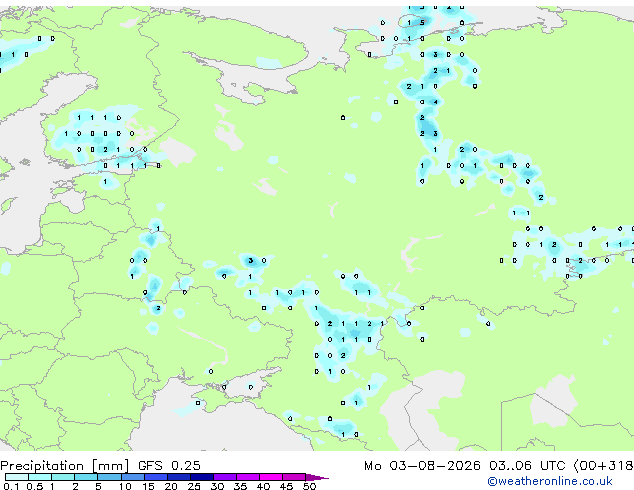Click the arrow tip beyond 50 on legend
Image resolution: width=634 pixels, height=490 pixels.
tap(317, 477)
